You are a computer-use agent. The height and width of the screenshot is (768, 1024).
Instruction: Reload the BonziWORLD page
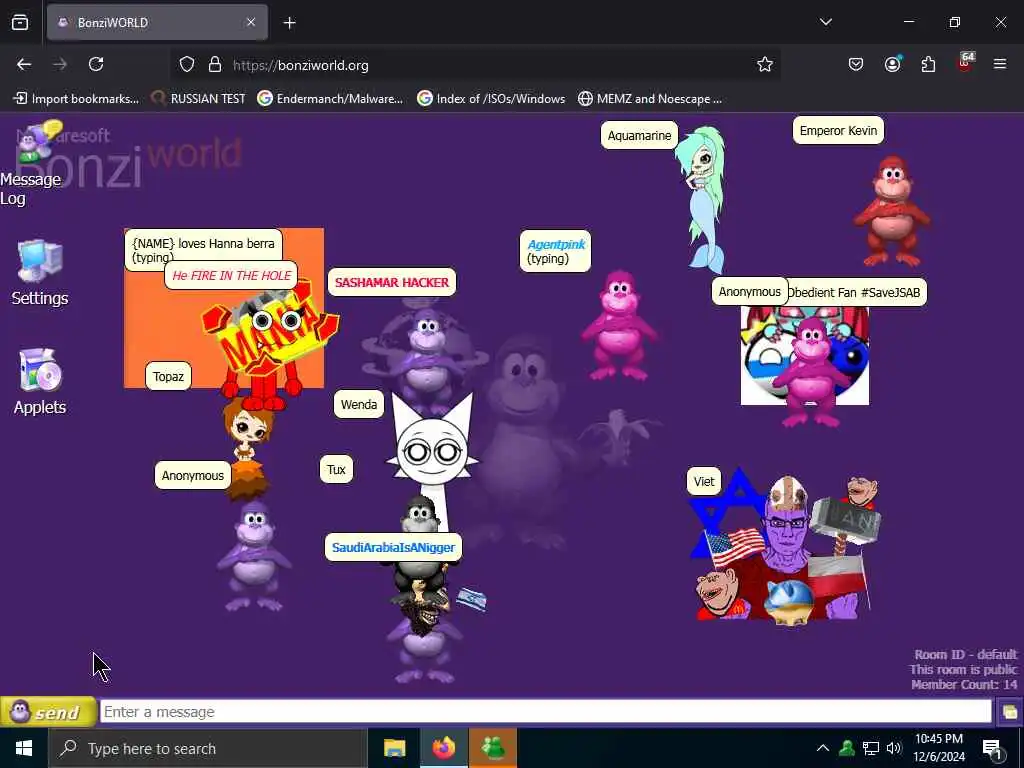tap(96, 64)
